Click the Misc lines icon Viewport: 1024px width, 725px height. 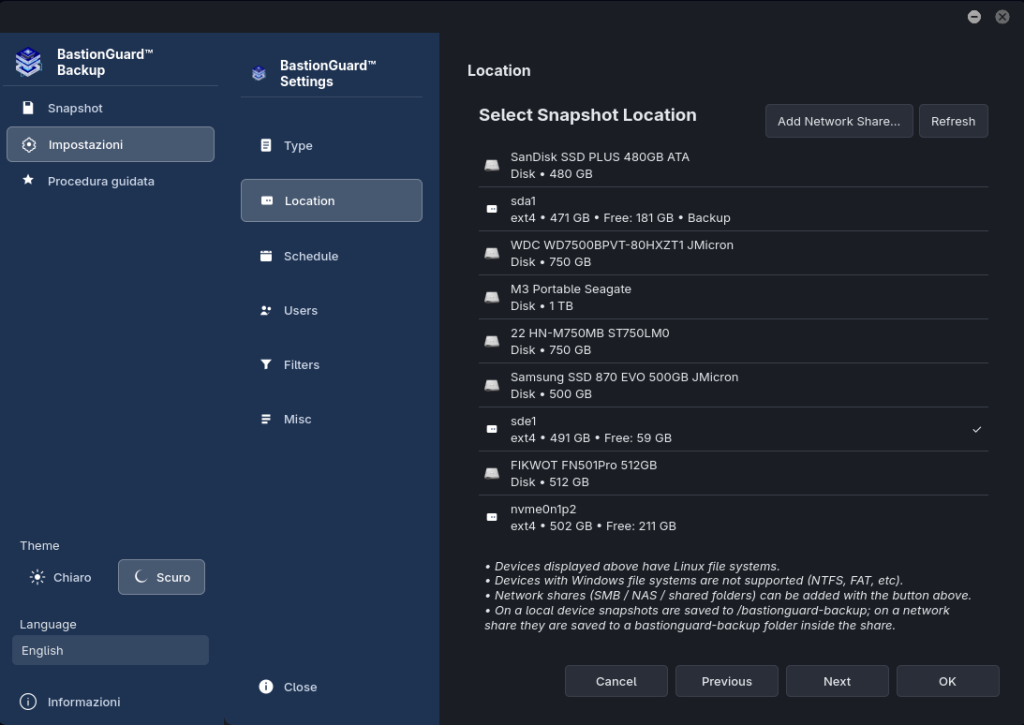pos(266,419)
